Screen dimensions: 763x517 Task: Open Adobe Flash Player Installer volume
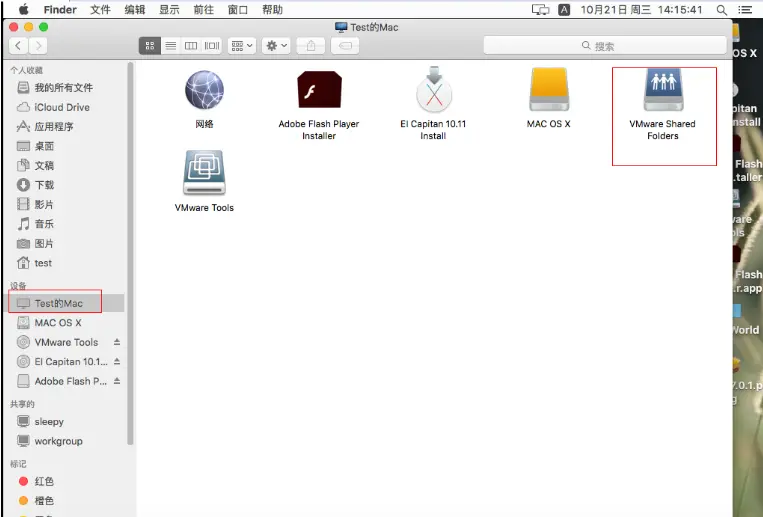click(319, 90)
